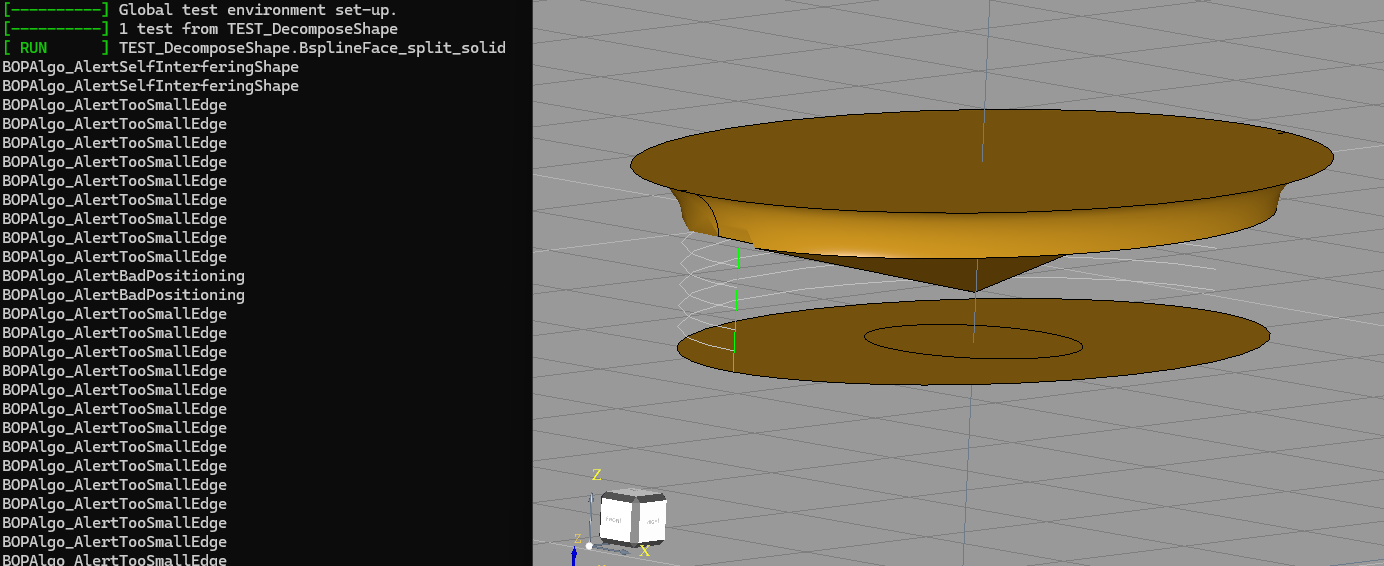Click the first BOPAlgo_AlertBadPositioning line
This screenshot has height=566, width=1384.
pos(123,276)
